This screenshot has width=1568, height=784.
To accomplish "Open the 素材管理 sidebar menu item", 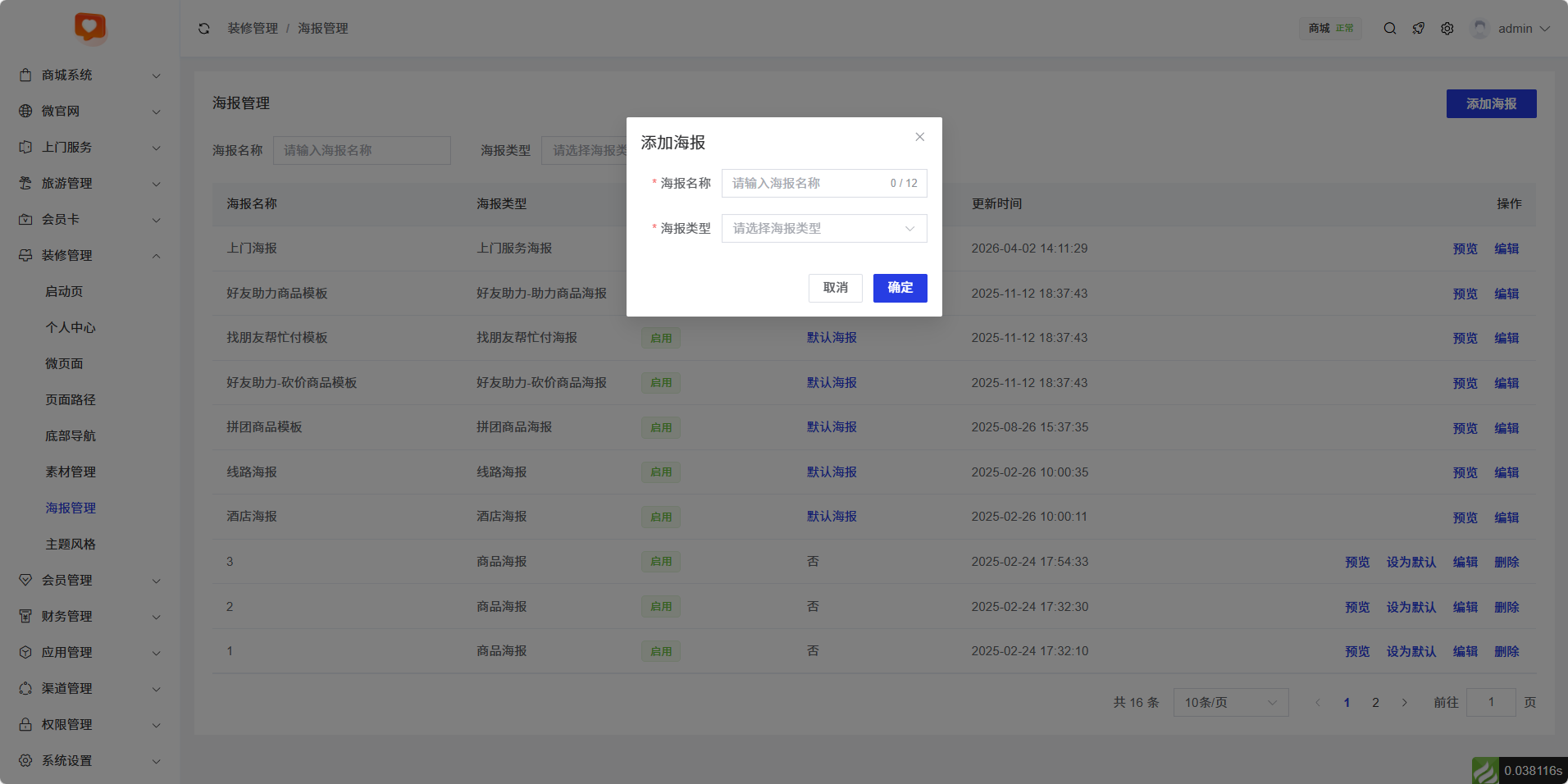I will [x=71, y=472].
